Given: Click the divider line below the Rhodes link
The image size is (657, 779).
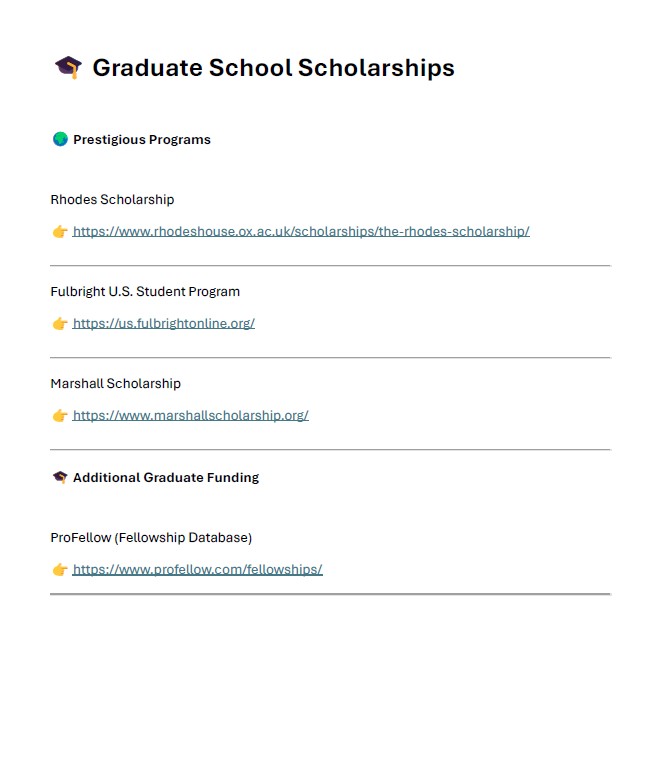Looking at the screenshot, I should click(x=330, y=266).
